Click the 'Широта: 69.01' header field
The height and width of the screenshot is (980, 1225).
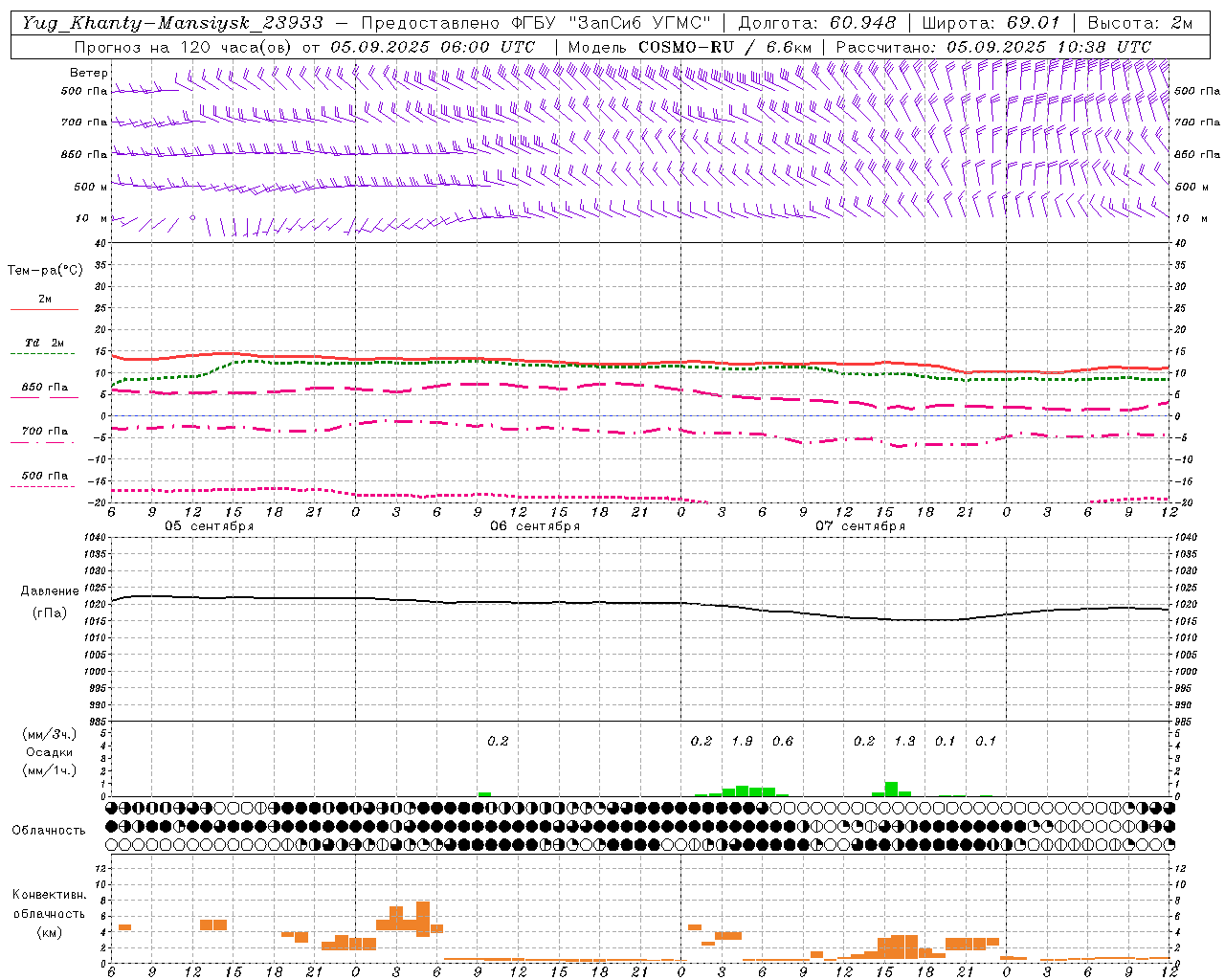click(x=991, y=22)
